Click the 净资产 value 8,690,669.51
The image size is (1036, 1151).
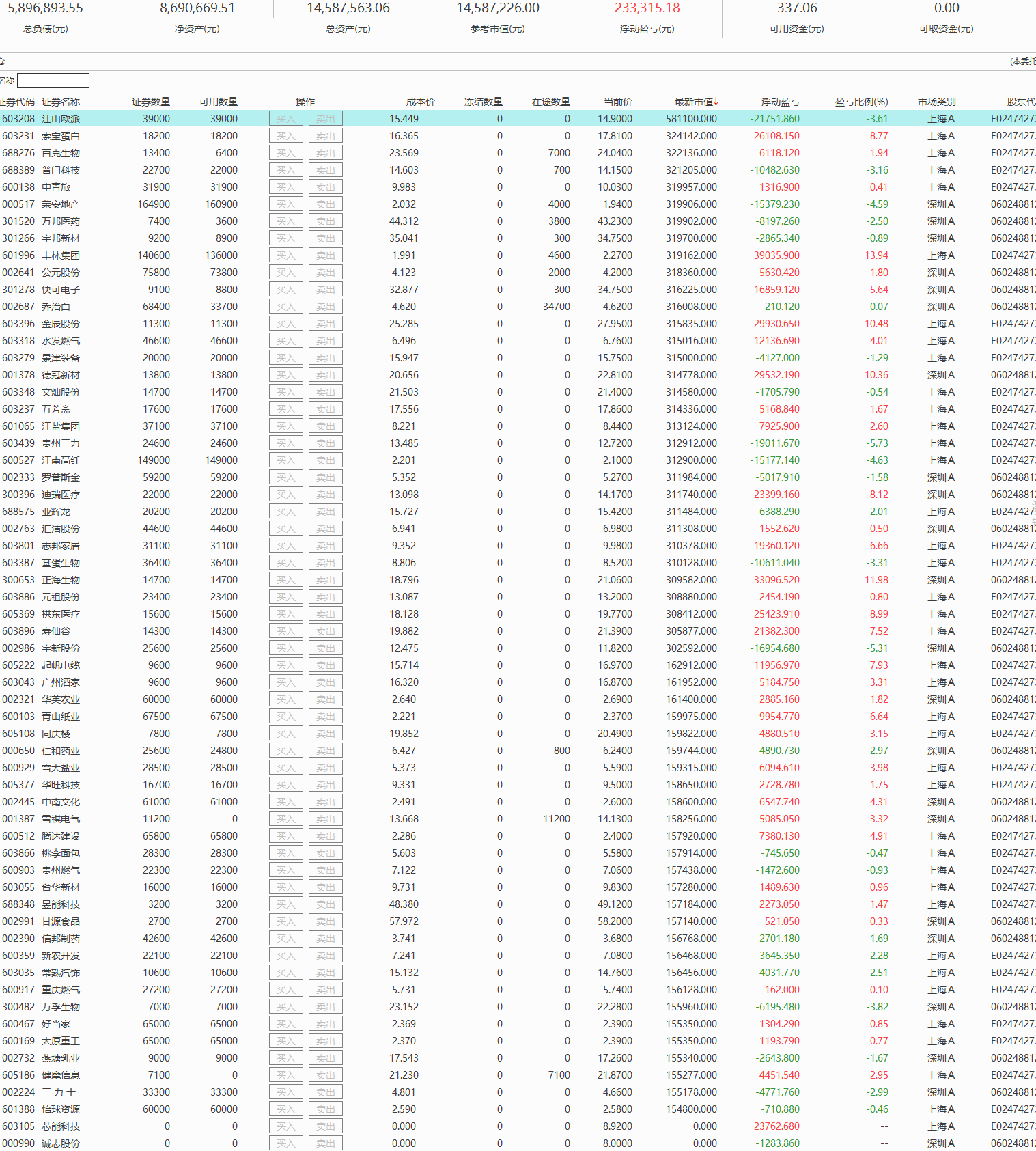tap(197, 8)
